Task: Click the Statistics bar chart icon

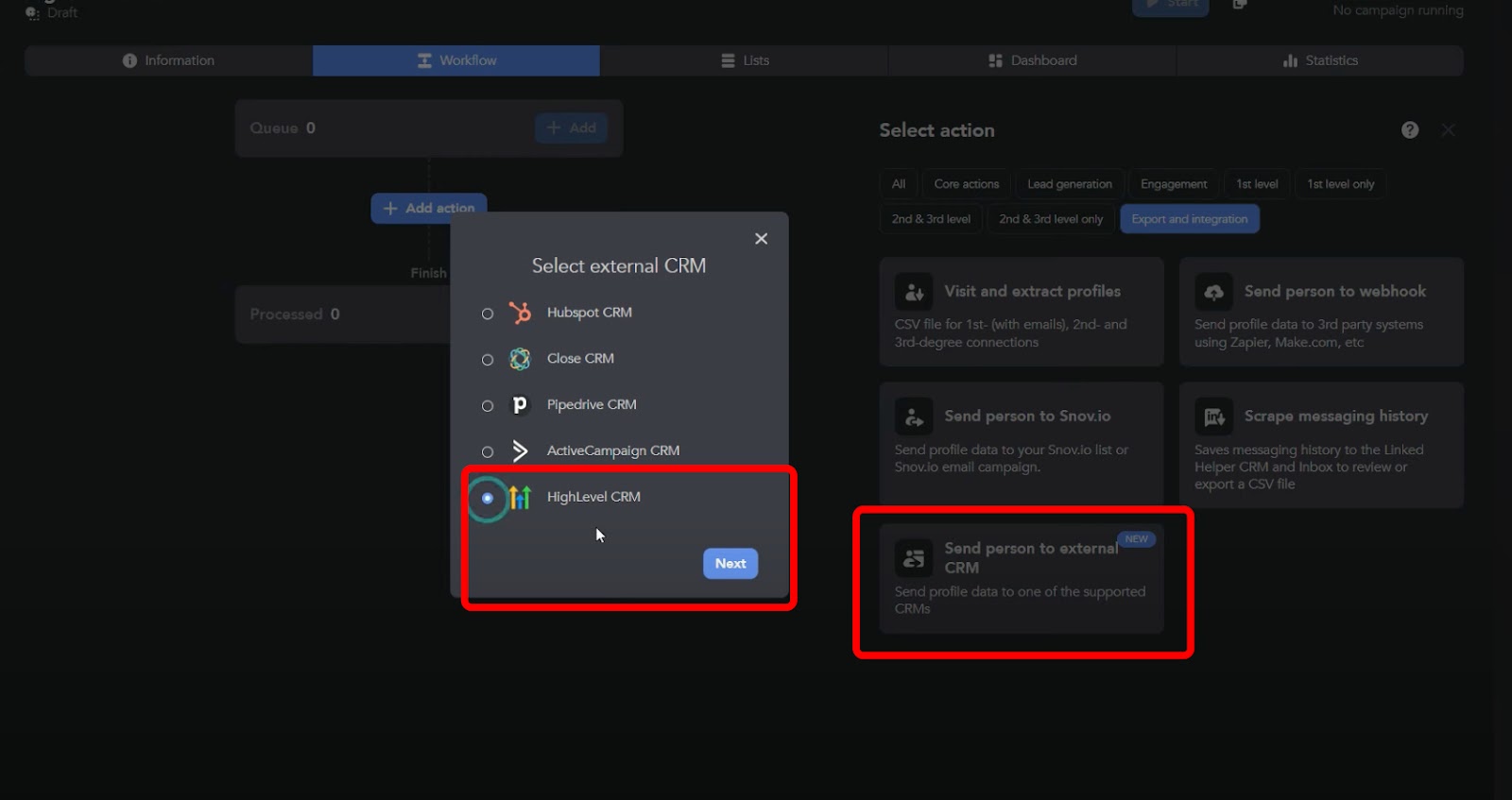Action: coord(1290,60)
